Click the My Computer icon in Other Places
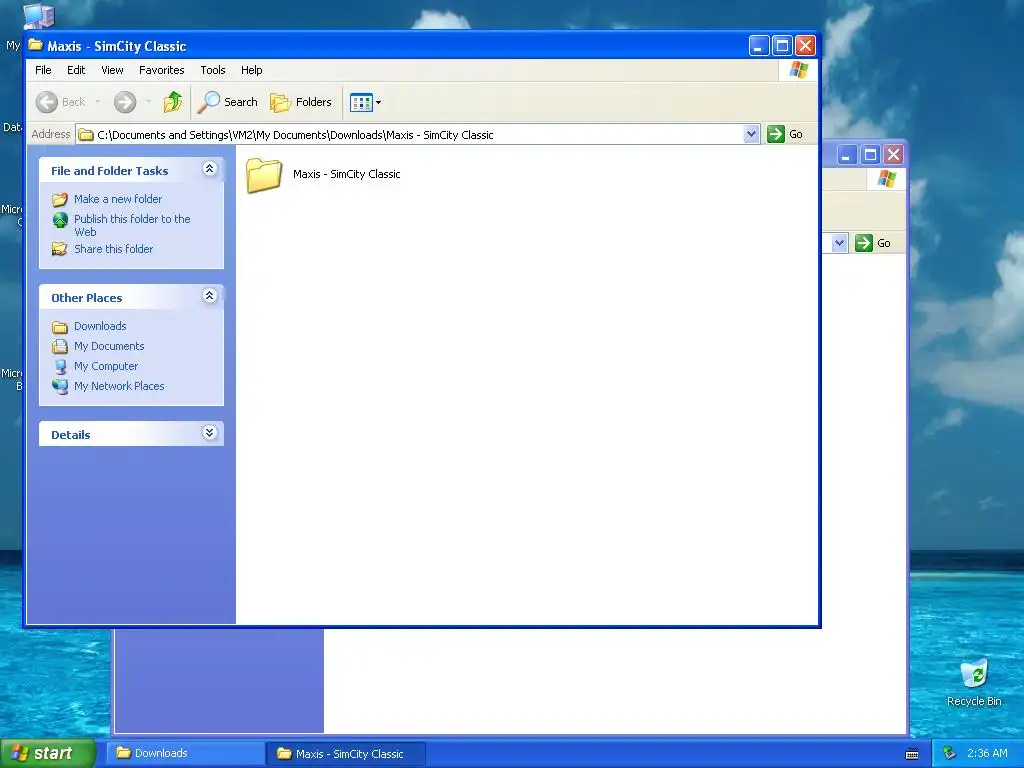 tap(60, 366)
